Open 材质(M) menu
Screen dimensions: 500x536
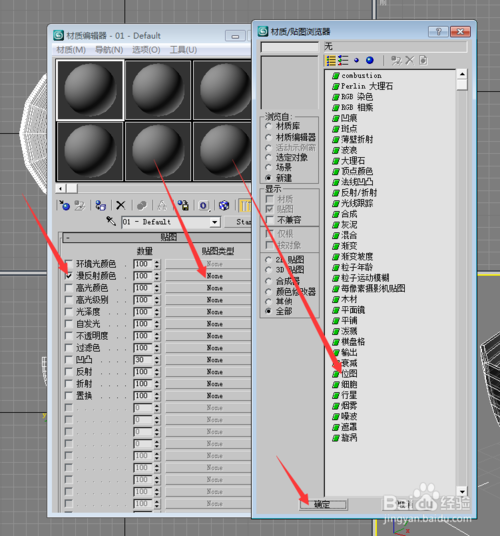point(71,50)
